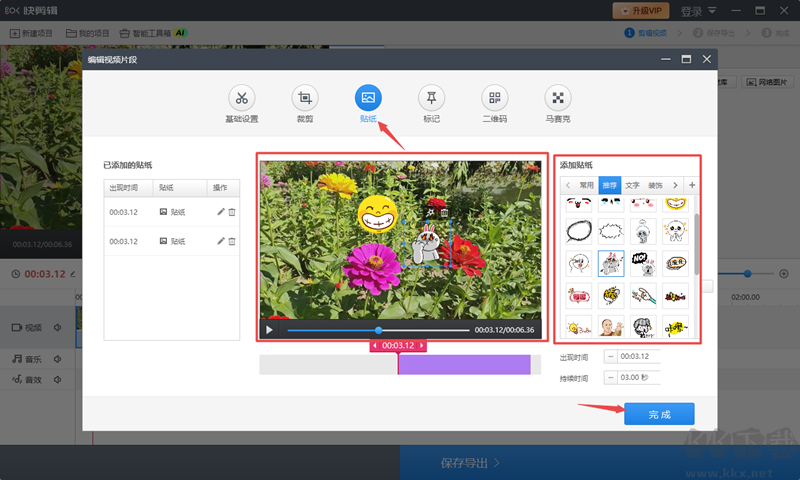Go to the 保存导出 step in the header

(714, 33)
